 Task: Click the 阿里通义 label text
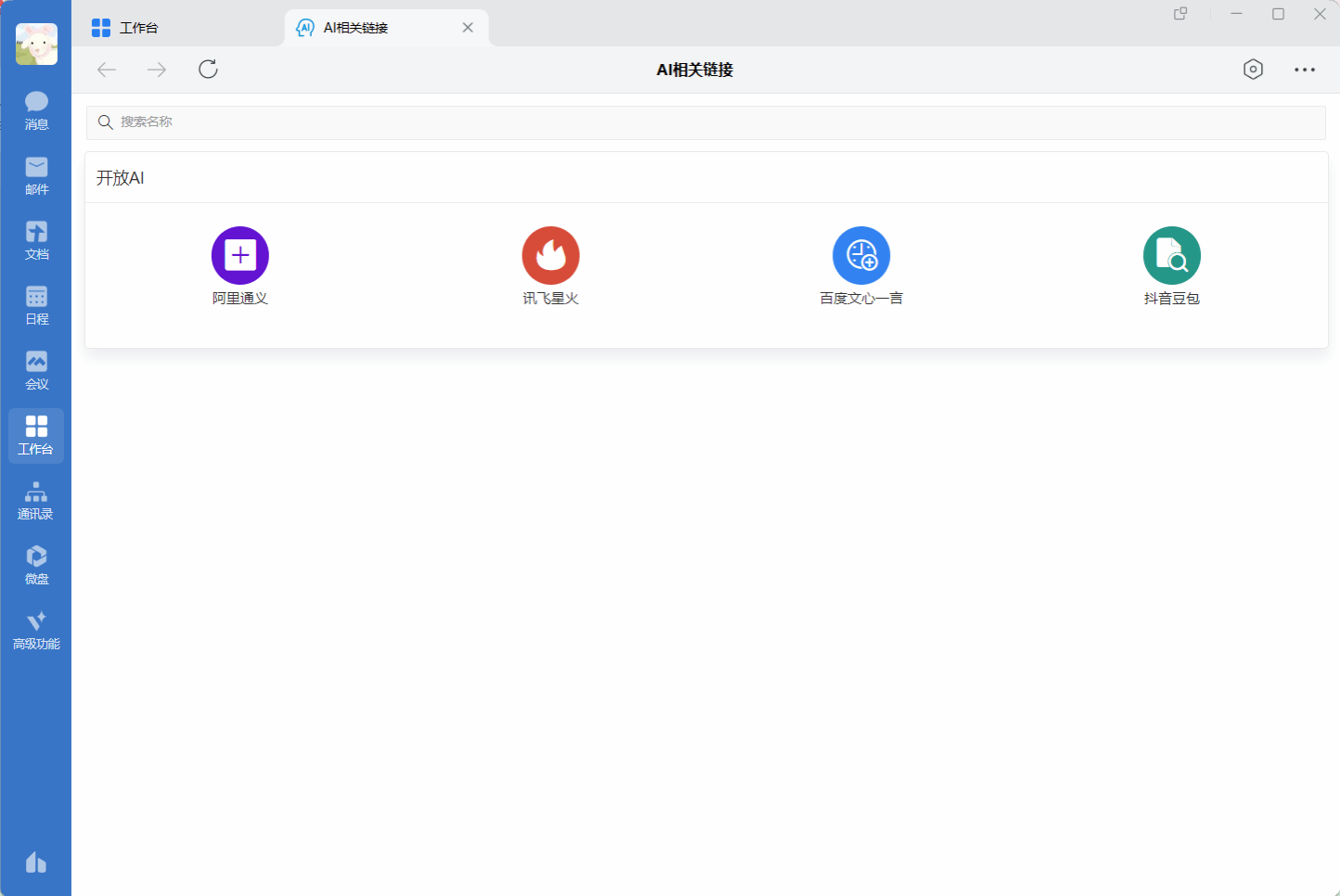coord(240,298)
